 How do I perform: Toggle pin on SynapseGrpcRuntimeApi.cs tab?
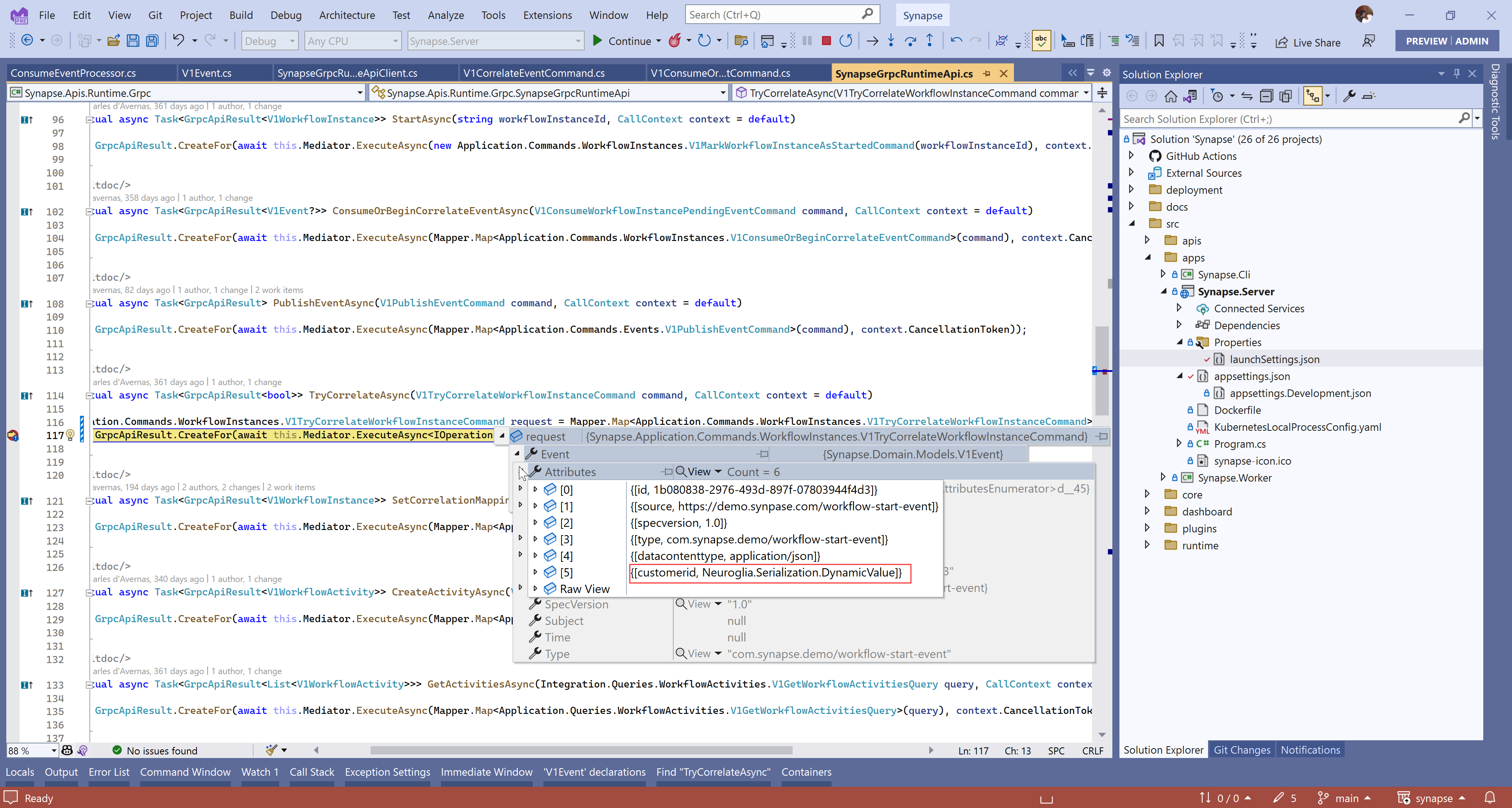point(987,73)
